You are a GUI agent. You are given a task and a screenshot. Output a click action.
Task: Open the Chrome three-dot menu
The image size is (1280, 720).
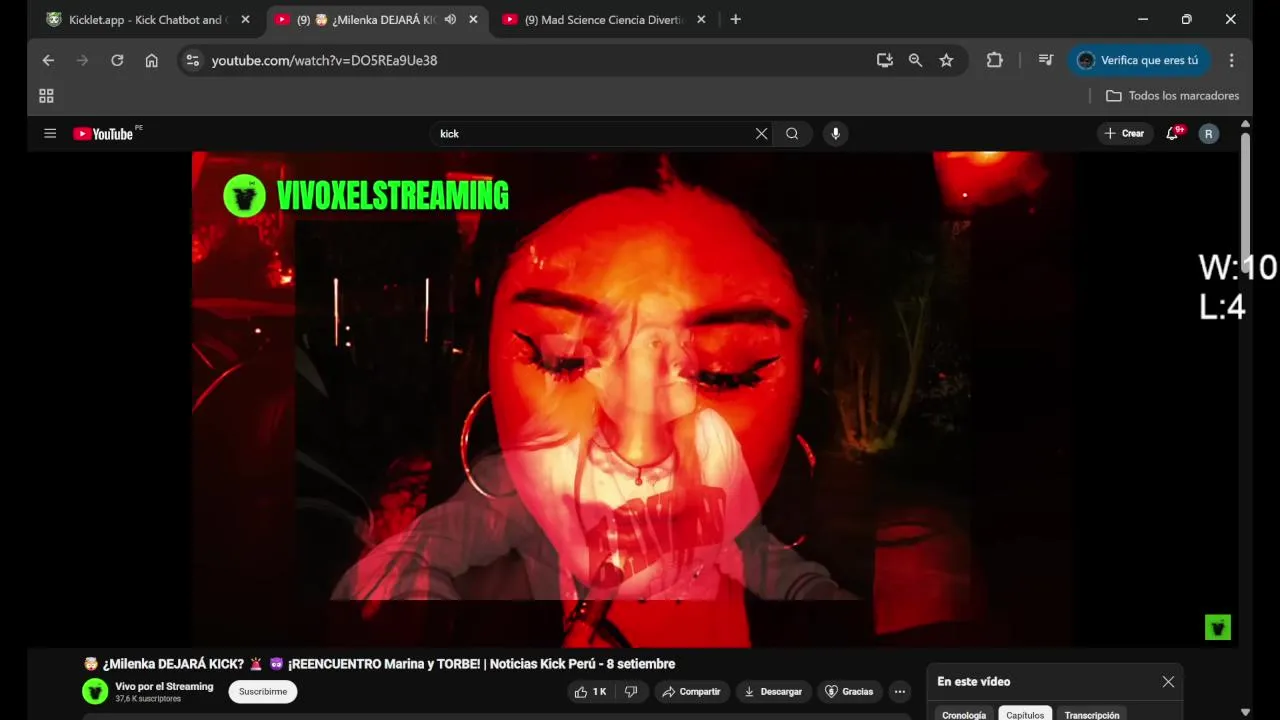click(x=1232, y=60)
